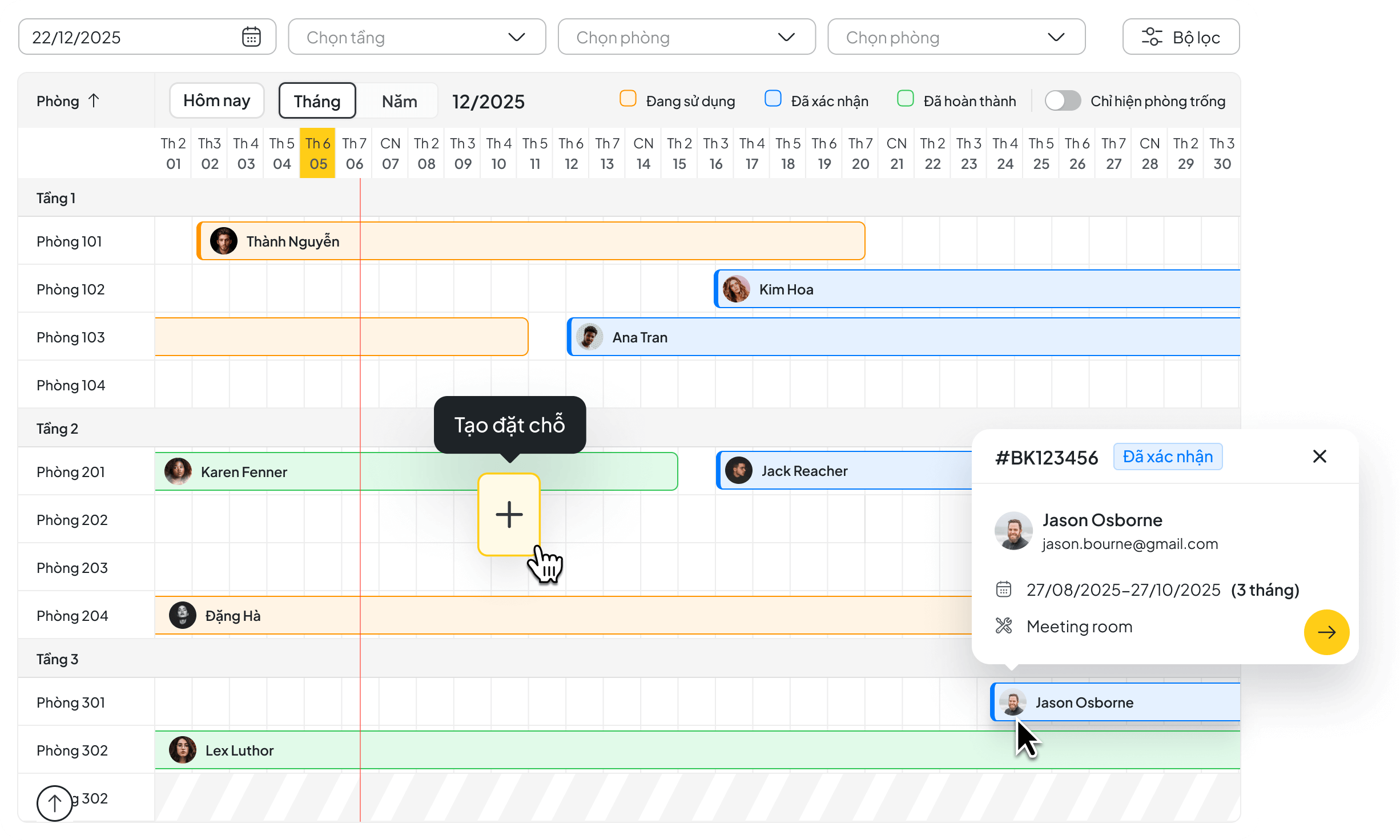Click Thành Nguyễn's avatar
Viewport: 1400px width, 840px height.
(x=224, y=241)
